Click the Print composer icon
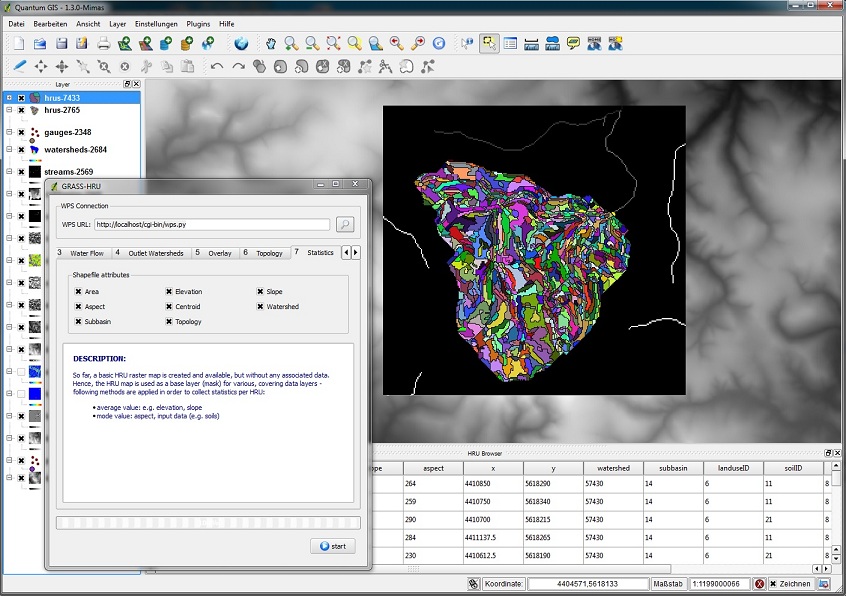846x596 pixels. pyautogui.click(x=103, y=43)
